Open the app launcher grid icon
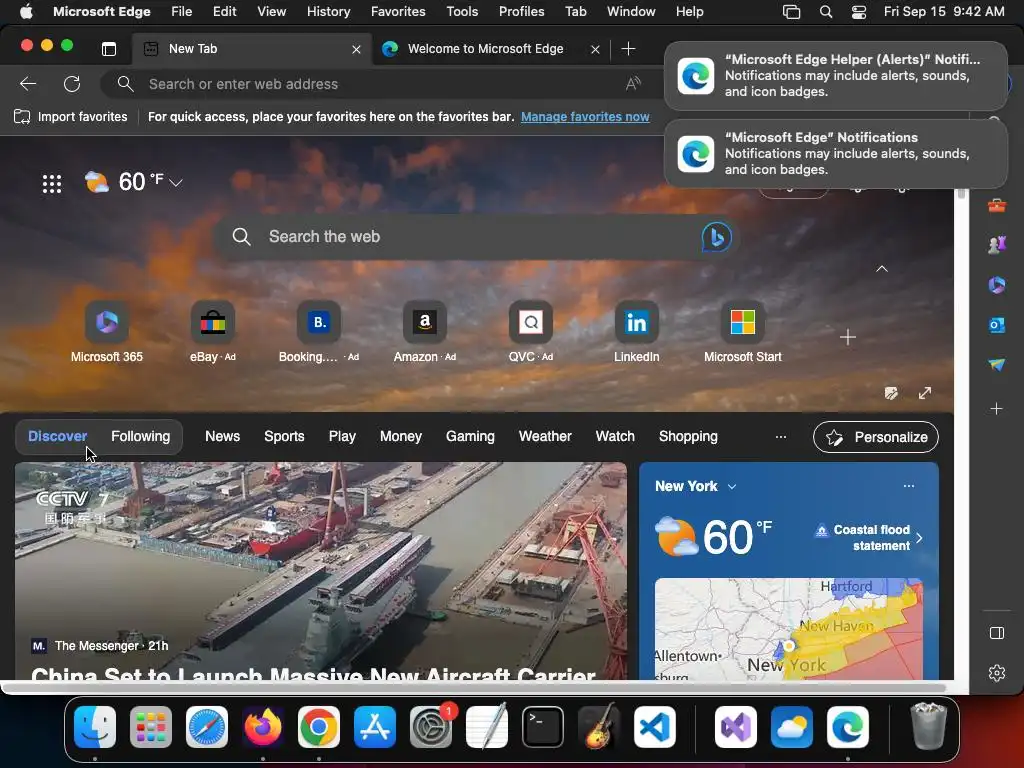Screen dimensions: 1024x768 pos(52,184)
